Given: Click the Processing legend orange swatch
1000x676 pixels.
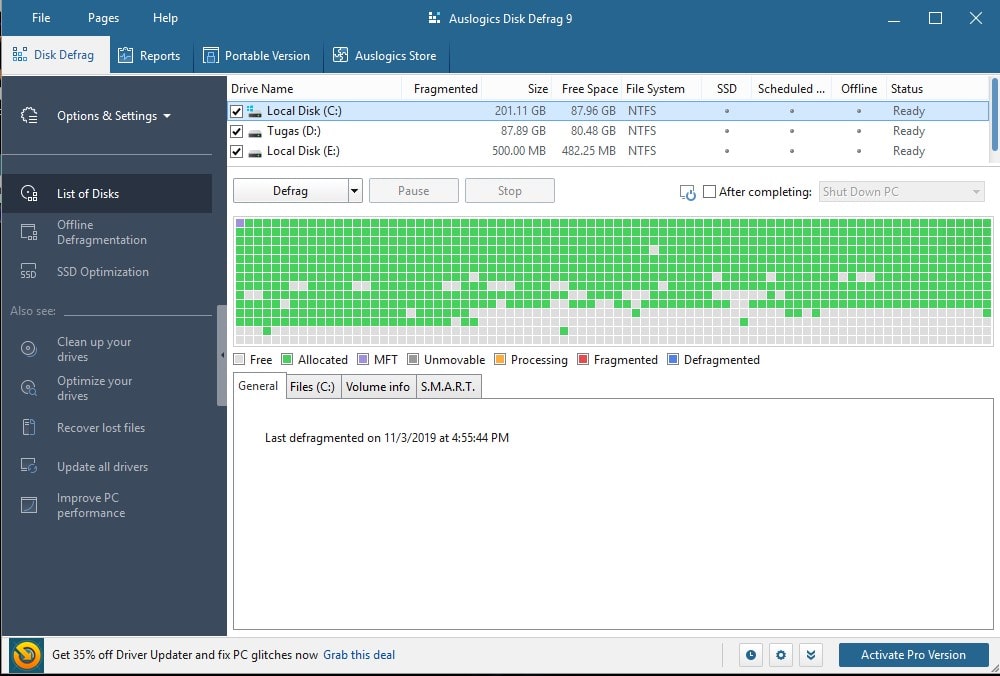Looking at the screenshot, I should (500, 360).
